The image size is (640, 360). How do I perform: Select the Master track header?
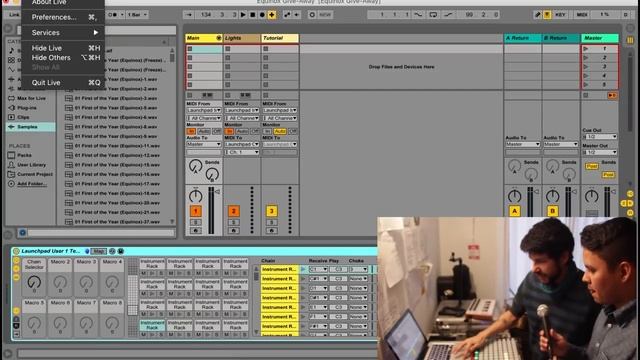[600, 38]
